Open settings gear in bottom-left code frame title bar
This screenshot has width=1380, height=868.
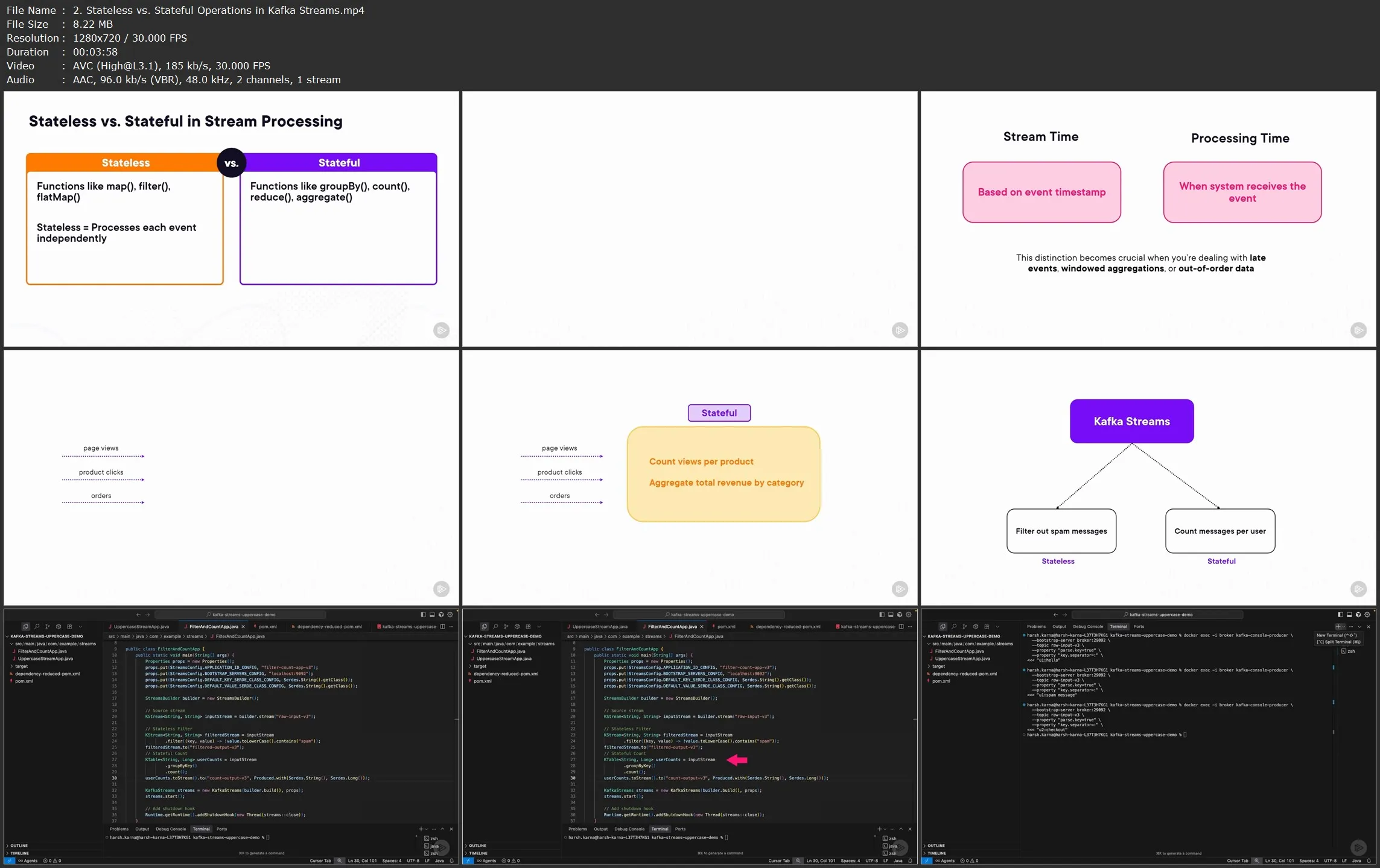tap(450, 615)
